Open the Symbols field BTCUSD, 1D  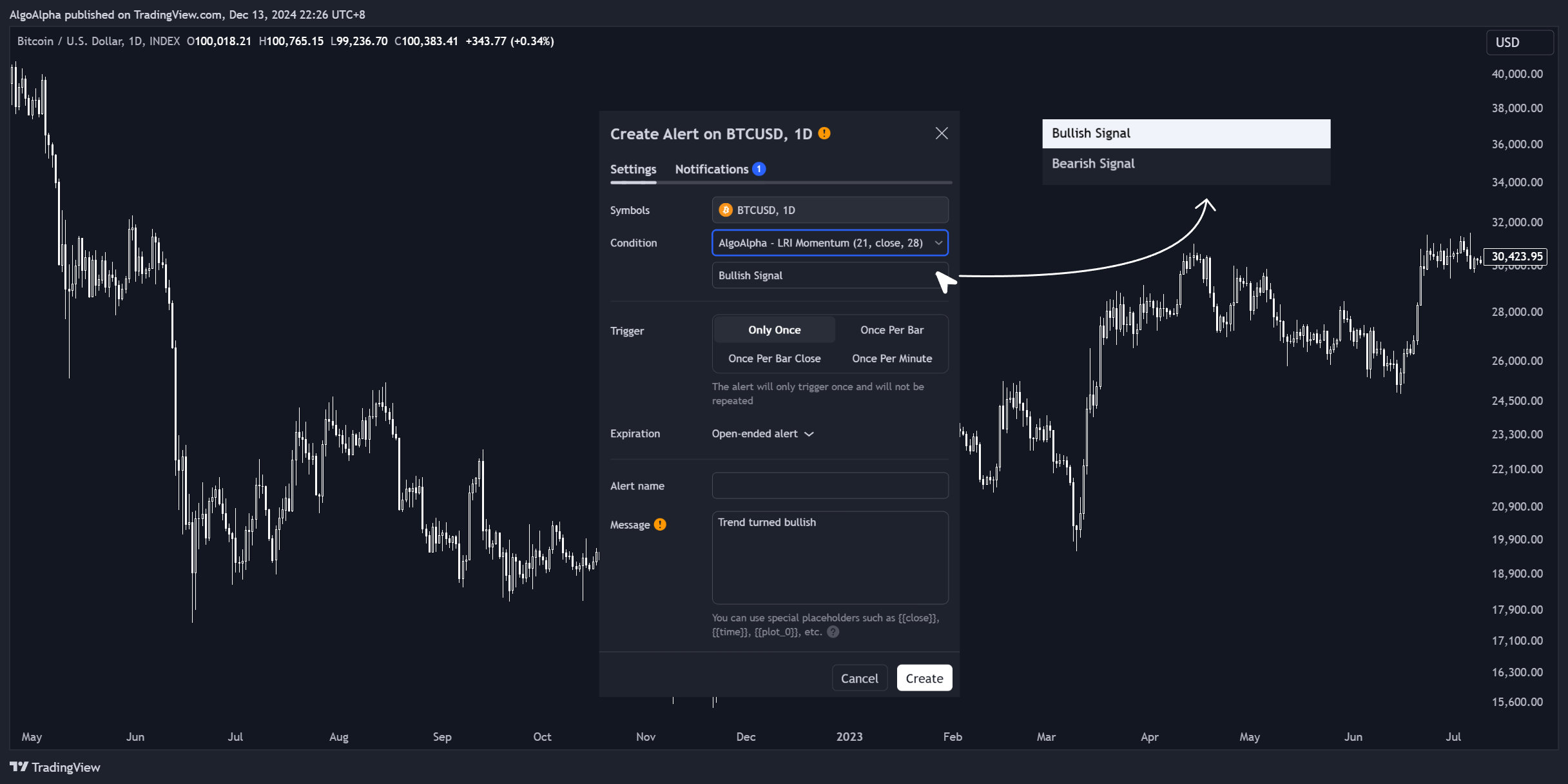(830, 210)
